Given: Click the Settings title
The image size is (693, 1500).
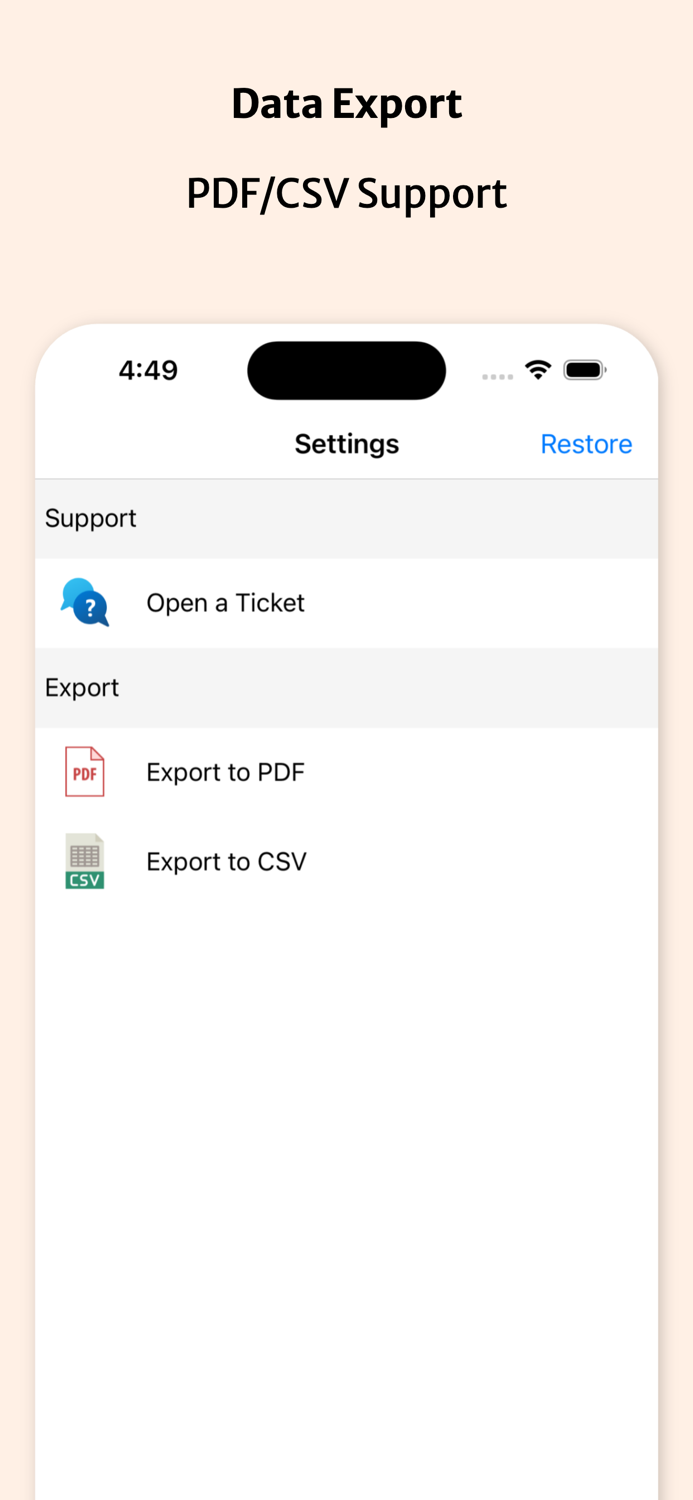Looking at the screenshot, I should 346,443.
